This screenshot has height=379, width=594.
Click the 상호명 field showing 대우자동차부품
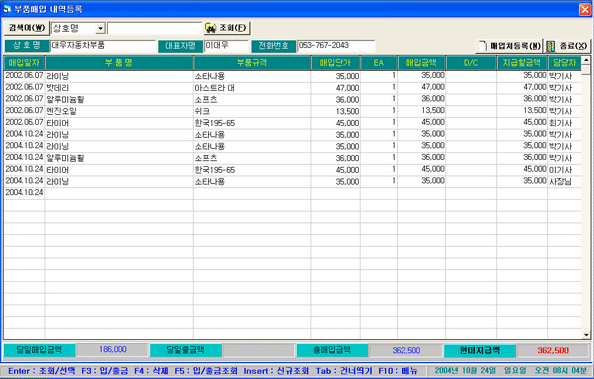pyautogui.click(x=103, y=46)
